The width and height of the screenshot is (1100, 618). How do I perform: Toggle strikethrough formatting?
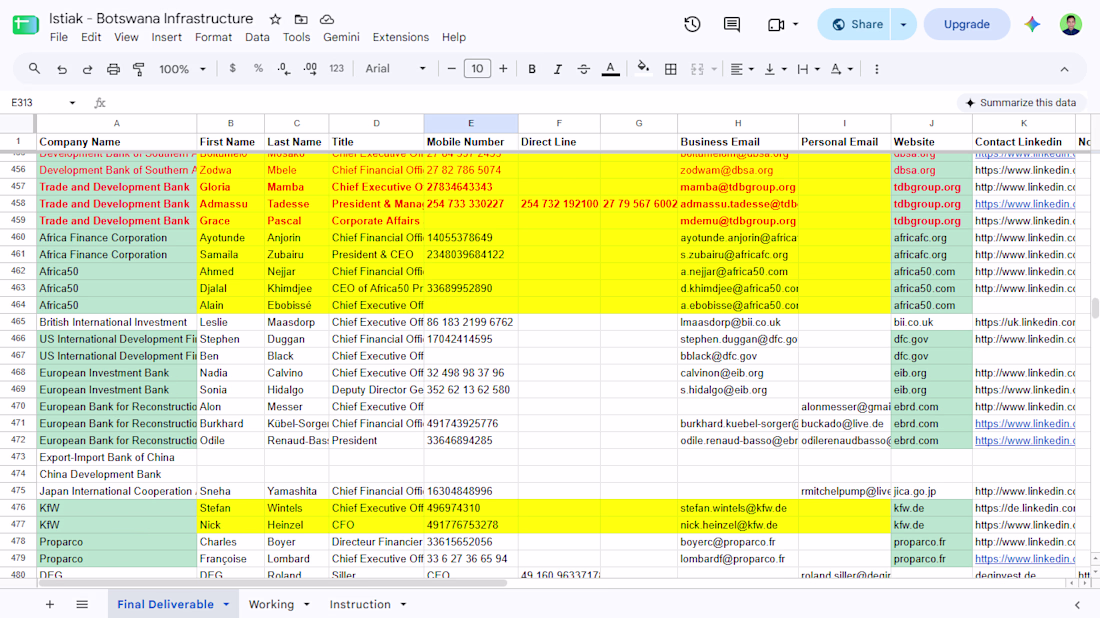coord(584,69)
